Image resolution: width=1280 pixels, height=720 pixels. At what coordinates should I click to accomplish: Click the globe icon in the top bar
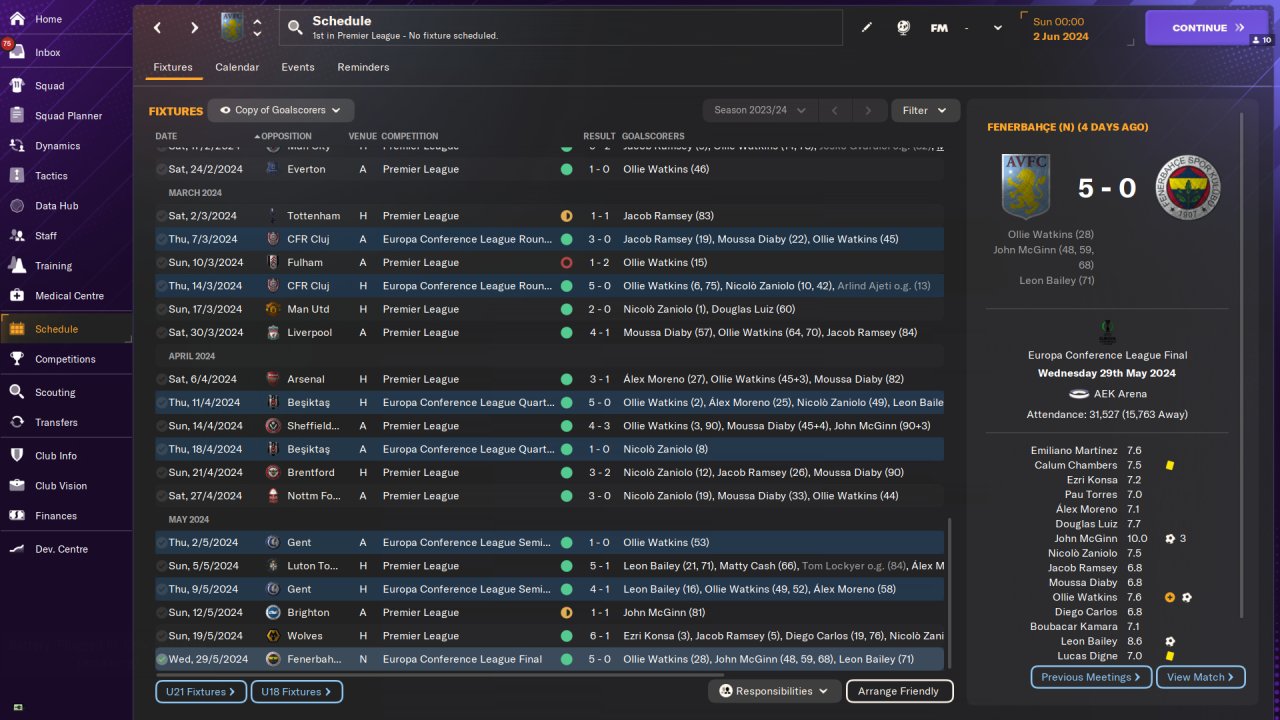click(x=903, y=28)
